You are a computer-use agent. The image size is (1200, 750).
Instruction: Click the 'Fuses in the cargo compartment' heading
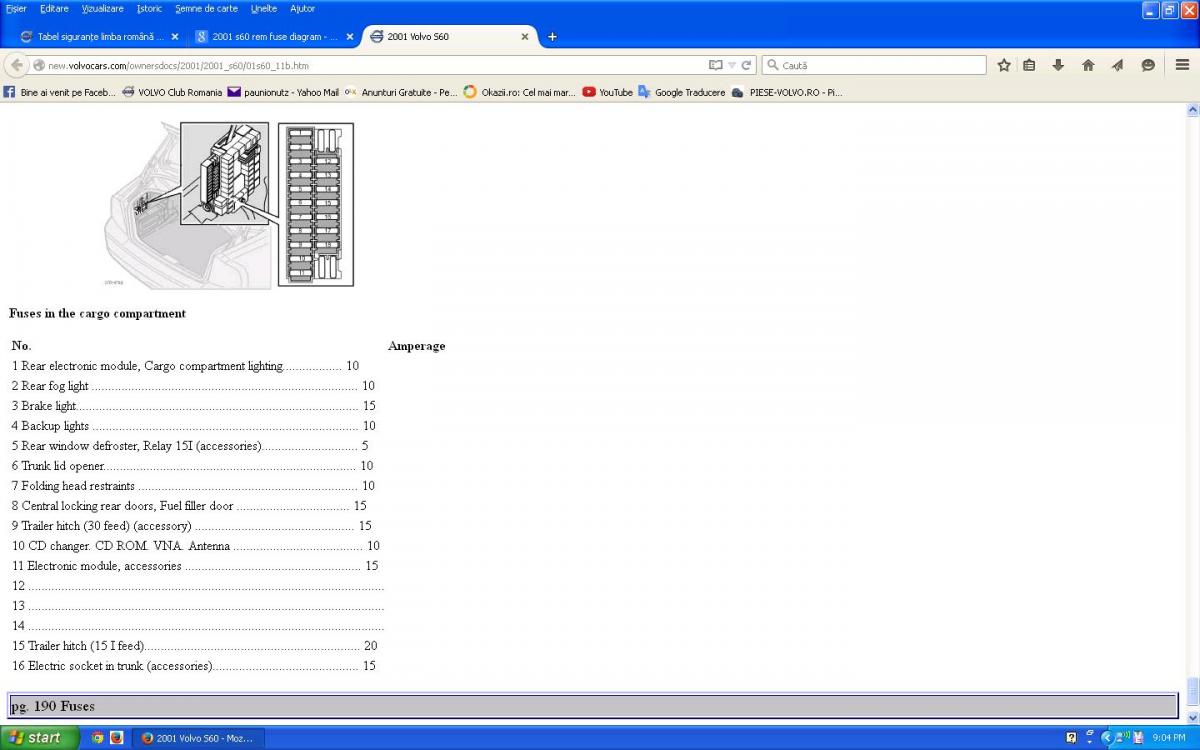coord(97,313)
